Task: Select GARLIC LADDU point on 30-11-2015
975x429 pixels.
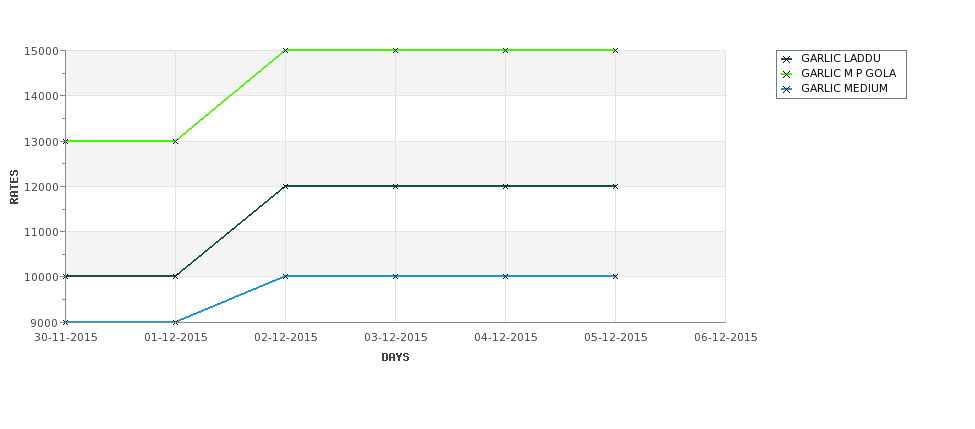Action: [x=65, y=276]
